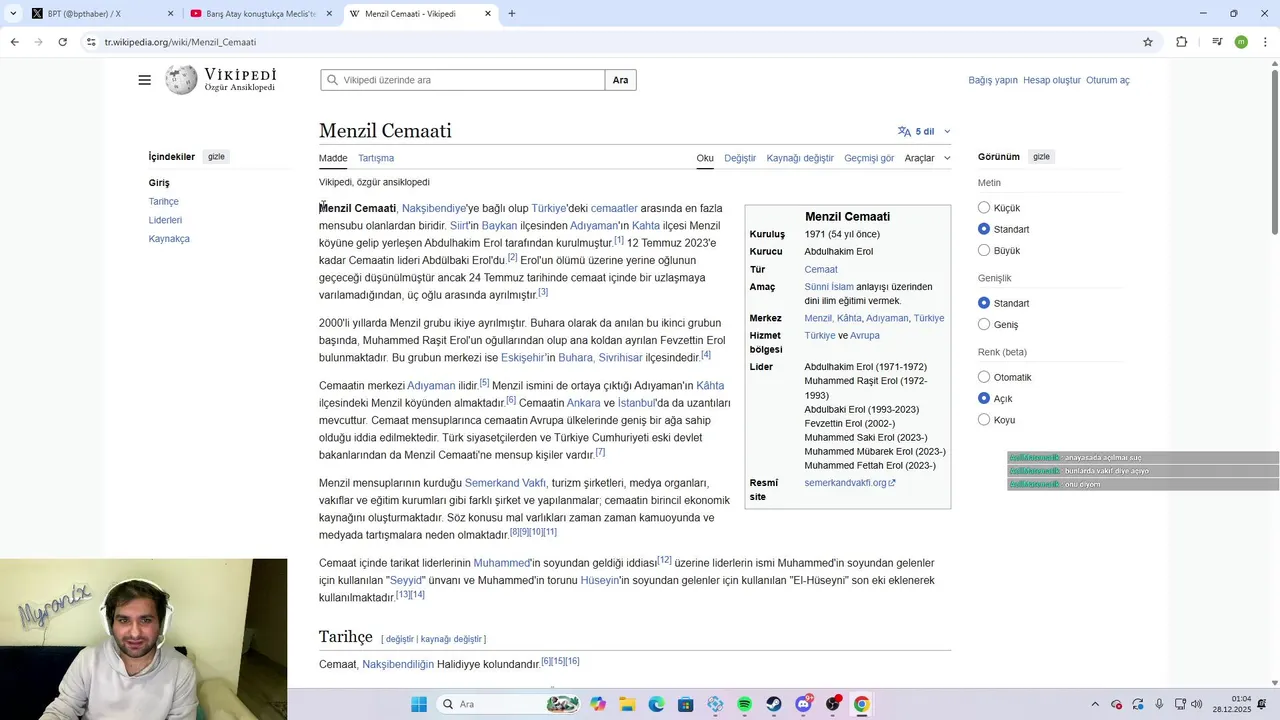Select Standart width under Genişlik

point(984,303)
